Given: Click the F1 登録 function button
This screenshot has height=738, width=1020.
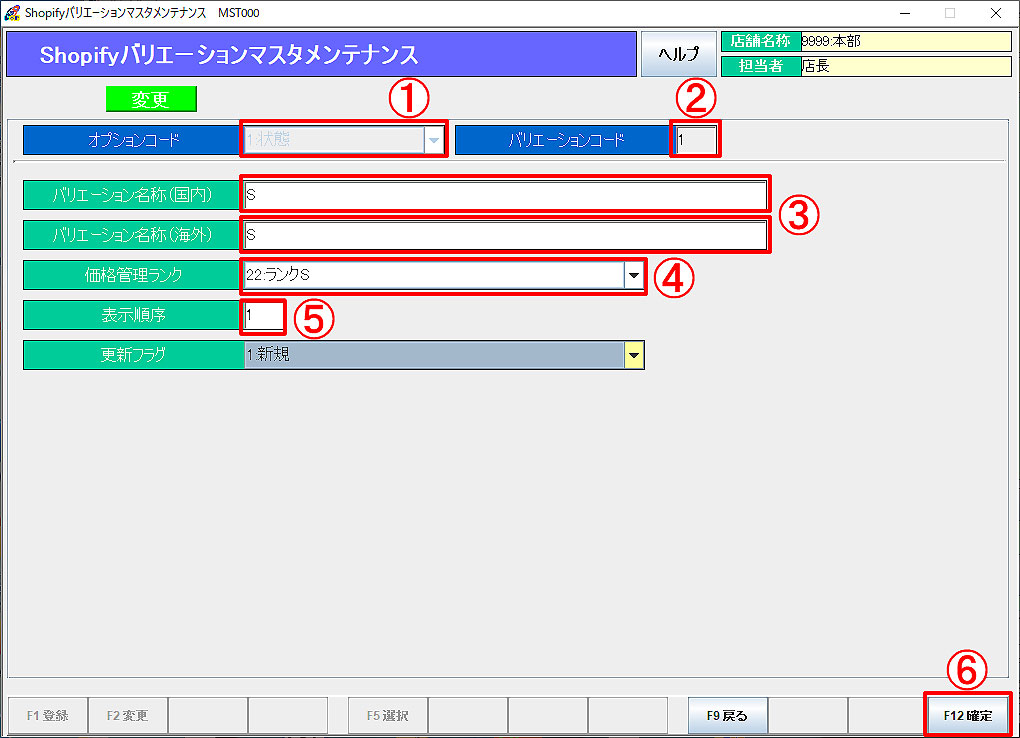Looking at the screenshot, I should point(47,716).
